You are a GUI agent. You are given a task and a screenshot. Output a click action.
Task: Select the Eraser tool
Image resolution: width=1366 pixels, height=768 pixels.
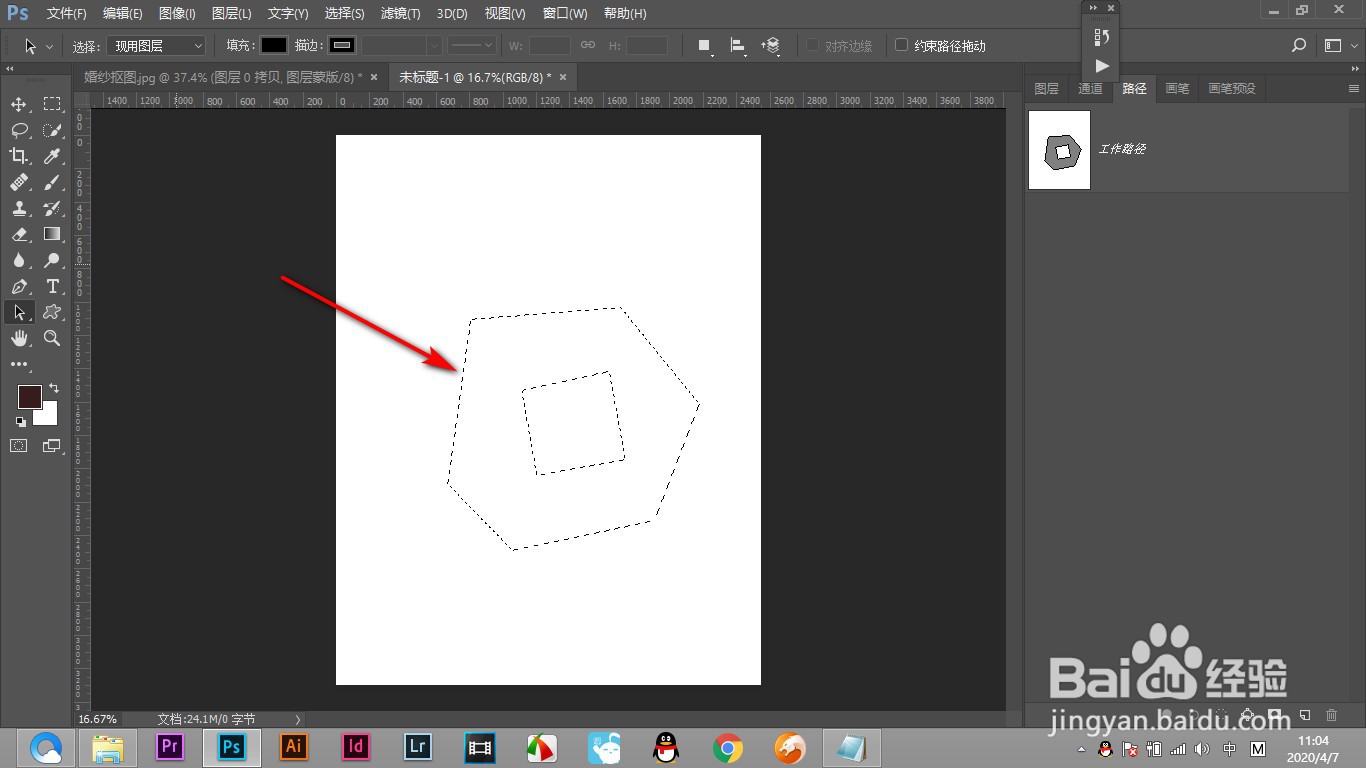(x=19, y=234)
